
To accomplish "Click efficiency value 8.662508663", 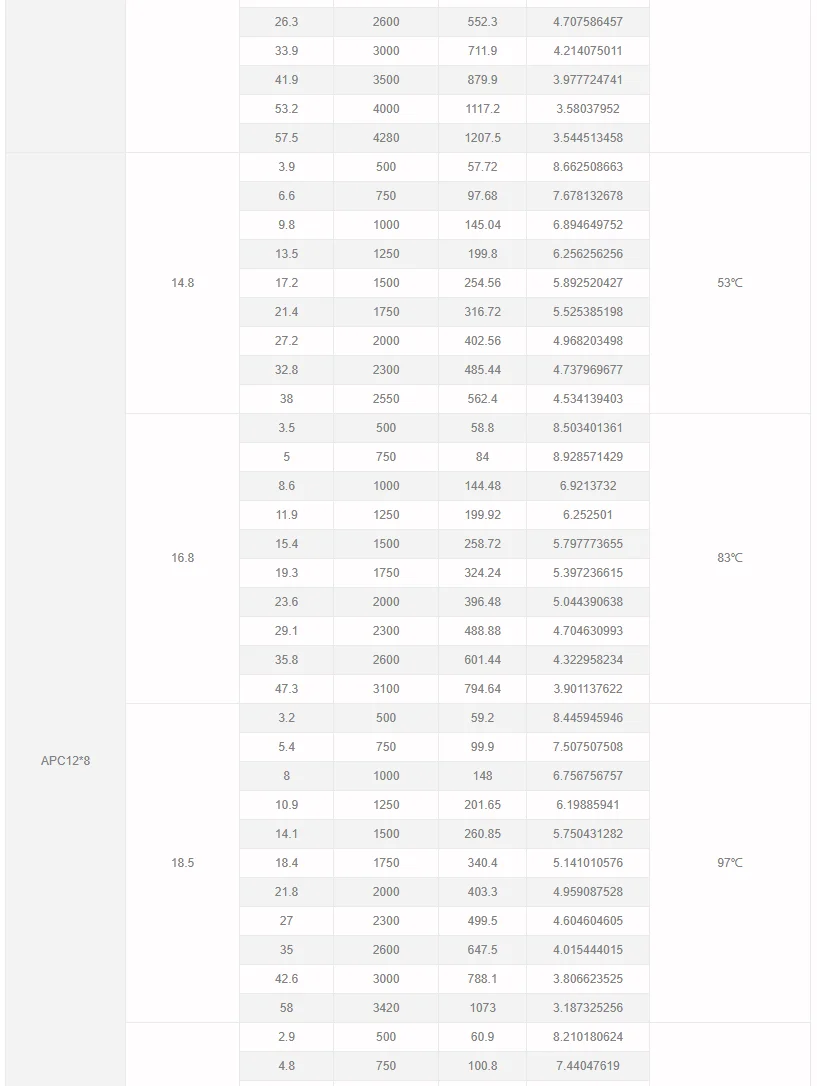I will pos(588,167).
